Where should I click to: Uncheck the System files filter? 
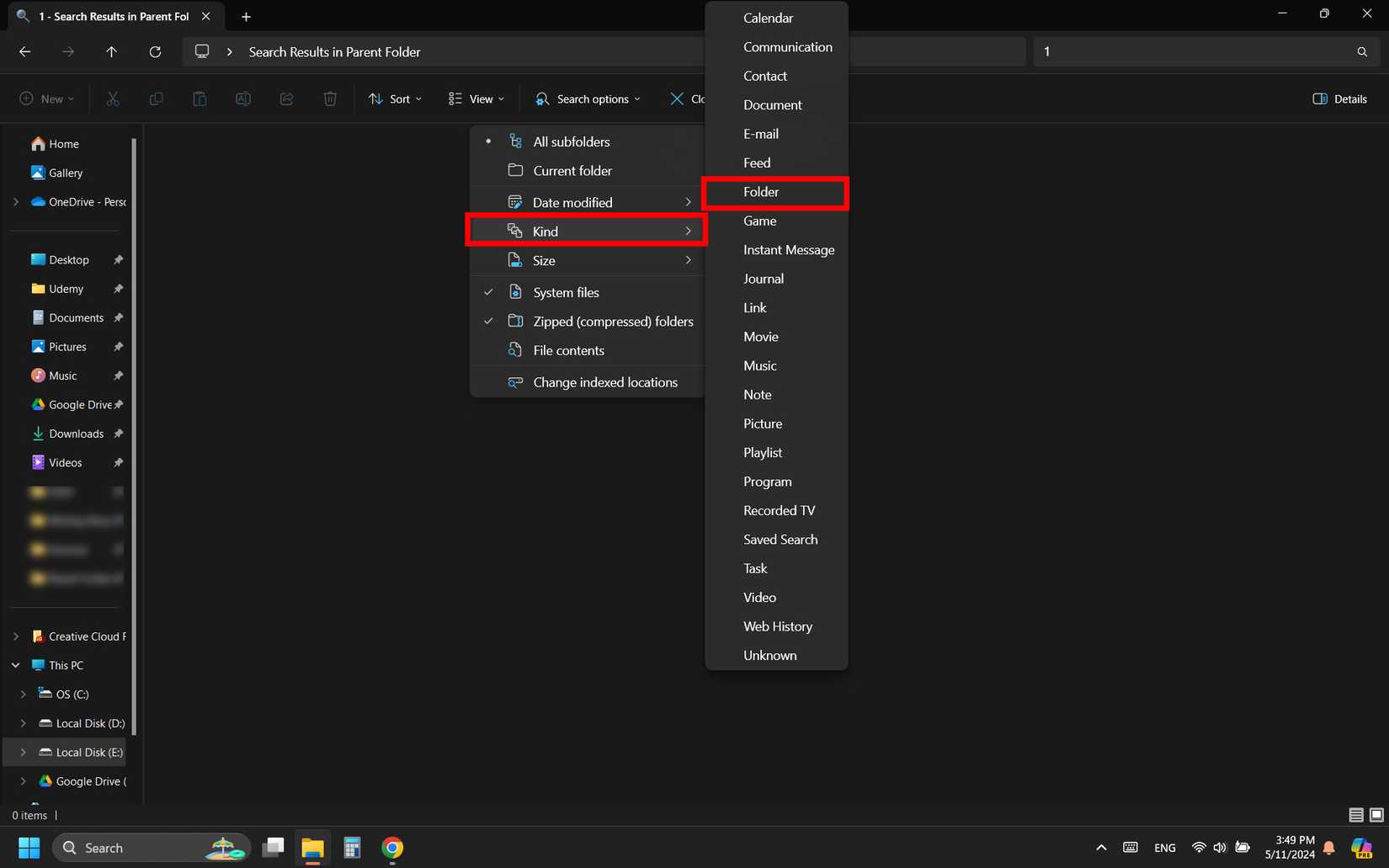coord(566,292)
